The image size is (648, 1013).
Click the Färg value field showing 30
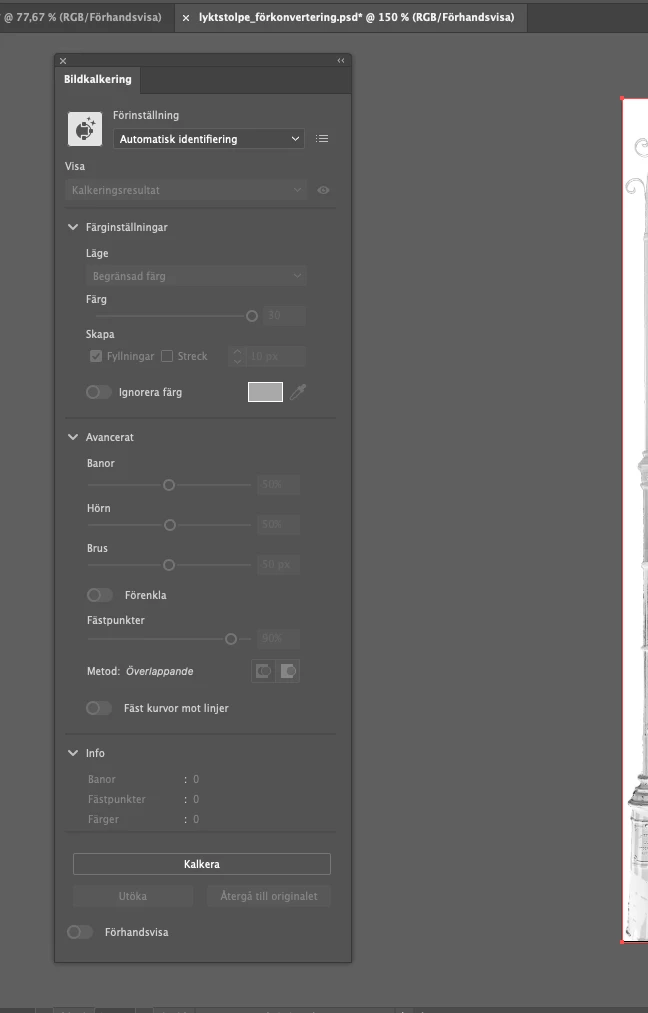tap(284, 315)
